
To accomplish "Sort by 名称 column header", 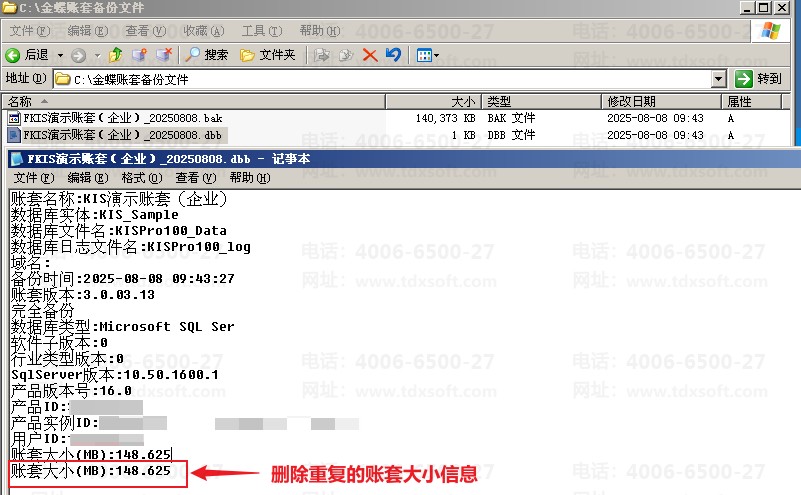I will click(194, 102).
